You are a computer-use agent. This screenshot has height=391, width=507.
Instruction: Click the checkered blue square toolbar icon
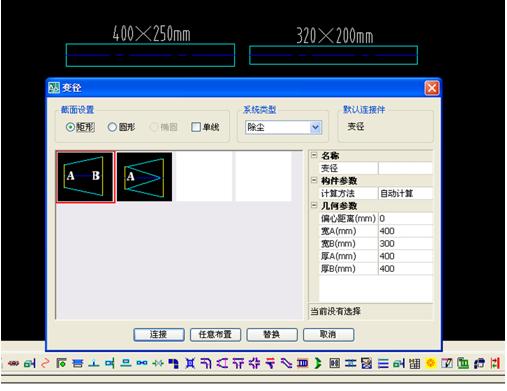tap(366, 363)
